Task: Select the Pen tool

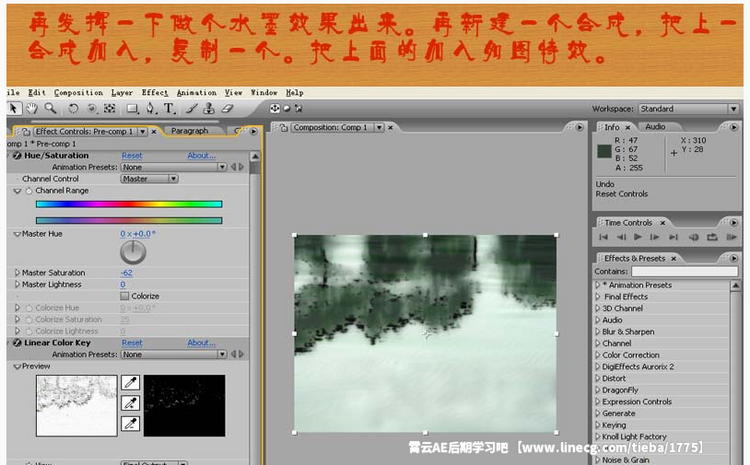Action: coord(151,109)
